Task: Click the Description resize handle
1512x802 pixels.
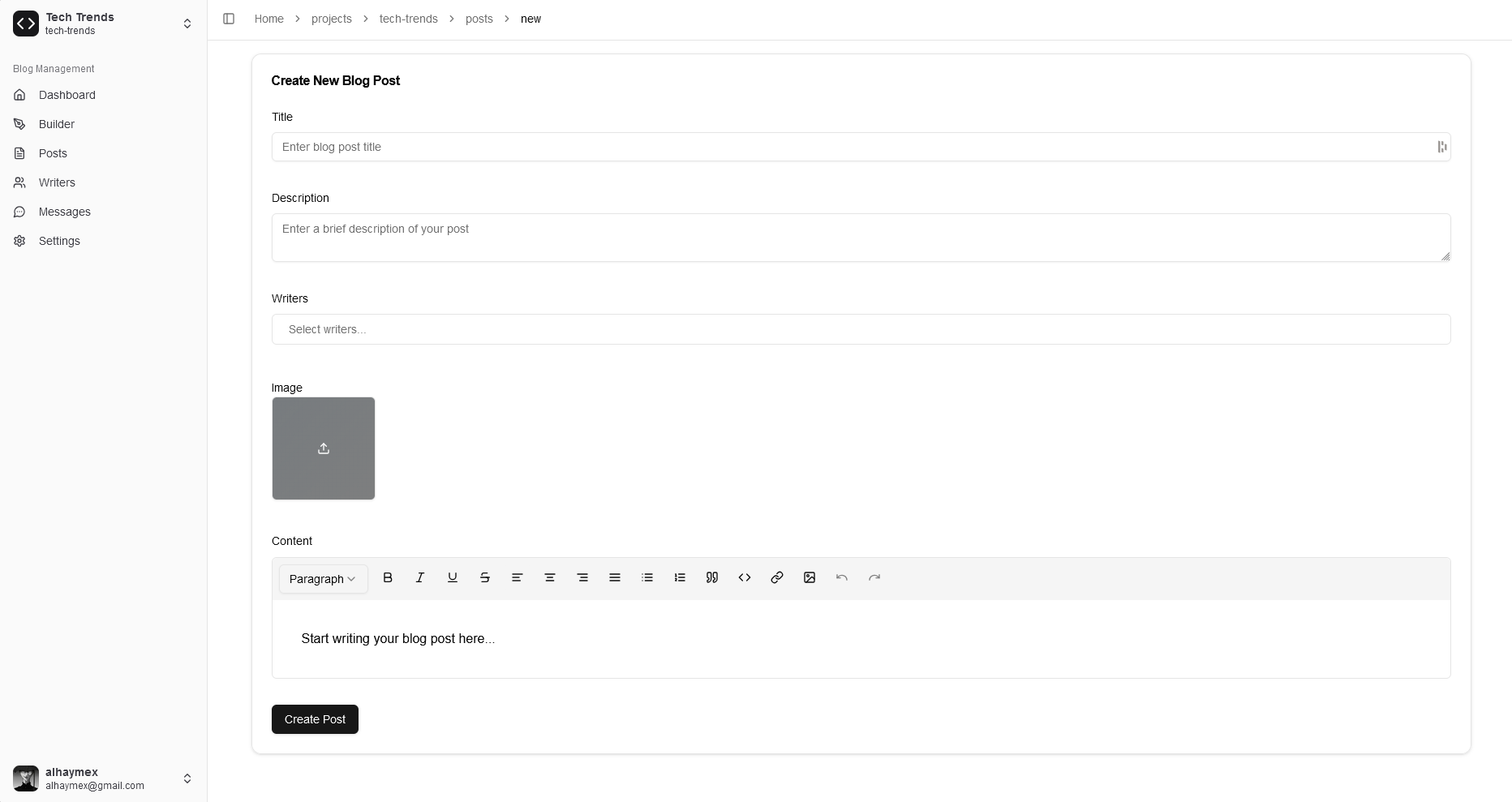Action: coord(1445,256)
